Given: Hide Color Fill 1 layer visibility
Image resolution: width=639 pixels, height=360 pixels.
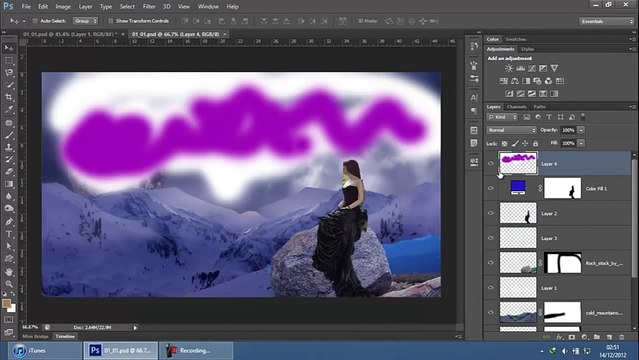Looking at the screenshot, I should [x=491, y=188].
